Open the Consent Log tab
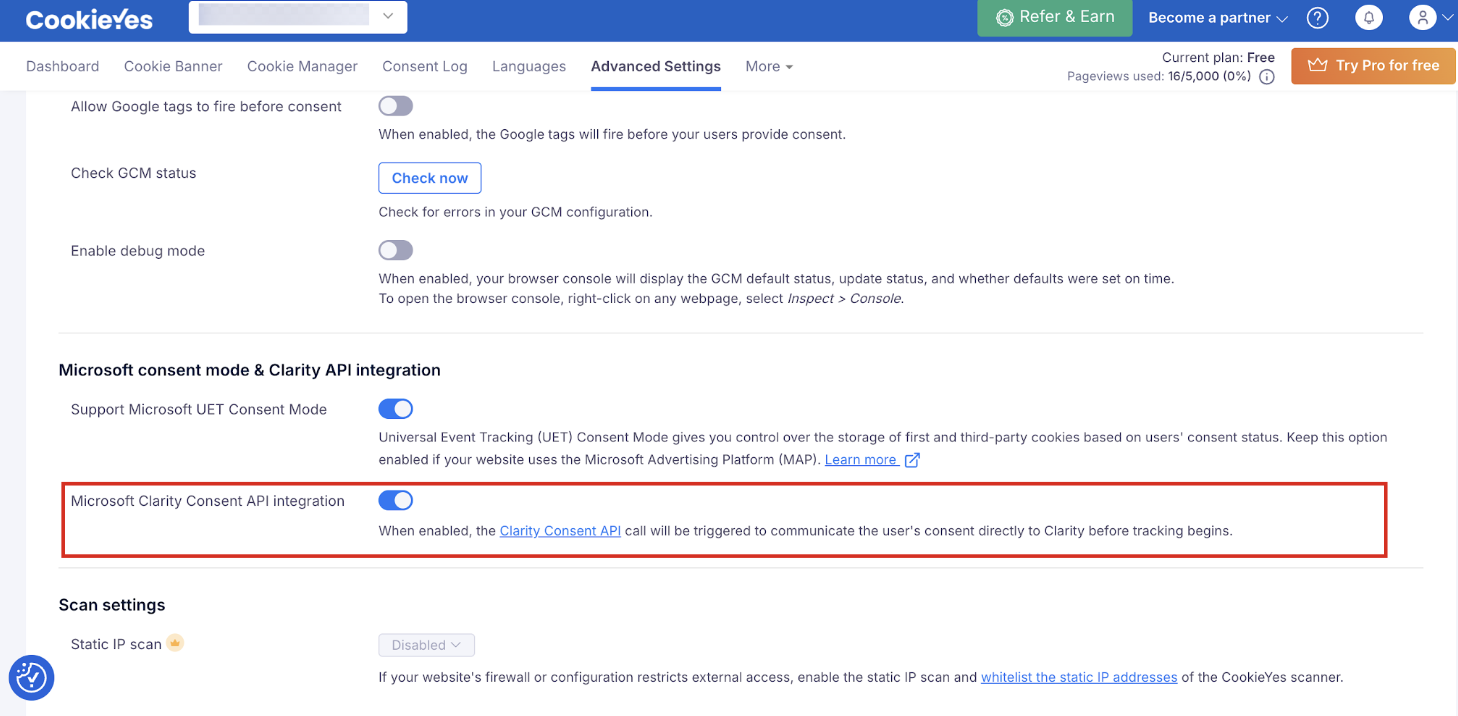The width and height of the screenshot is (1458, 716). tap(425, 66)
